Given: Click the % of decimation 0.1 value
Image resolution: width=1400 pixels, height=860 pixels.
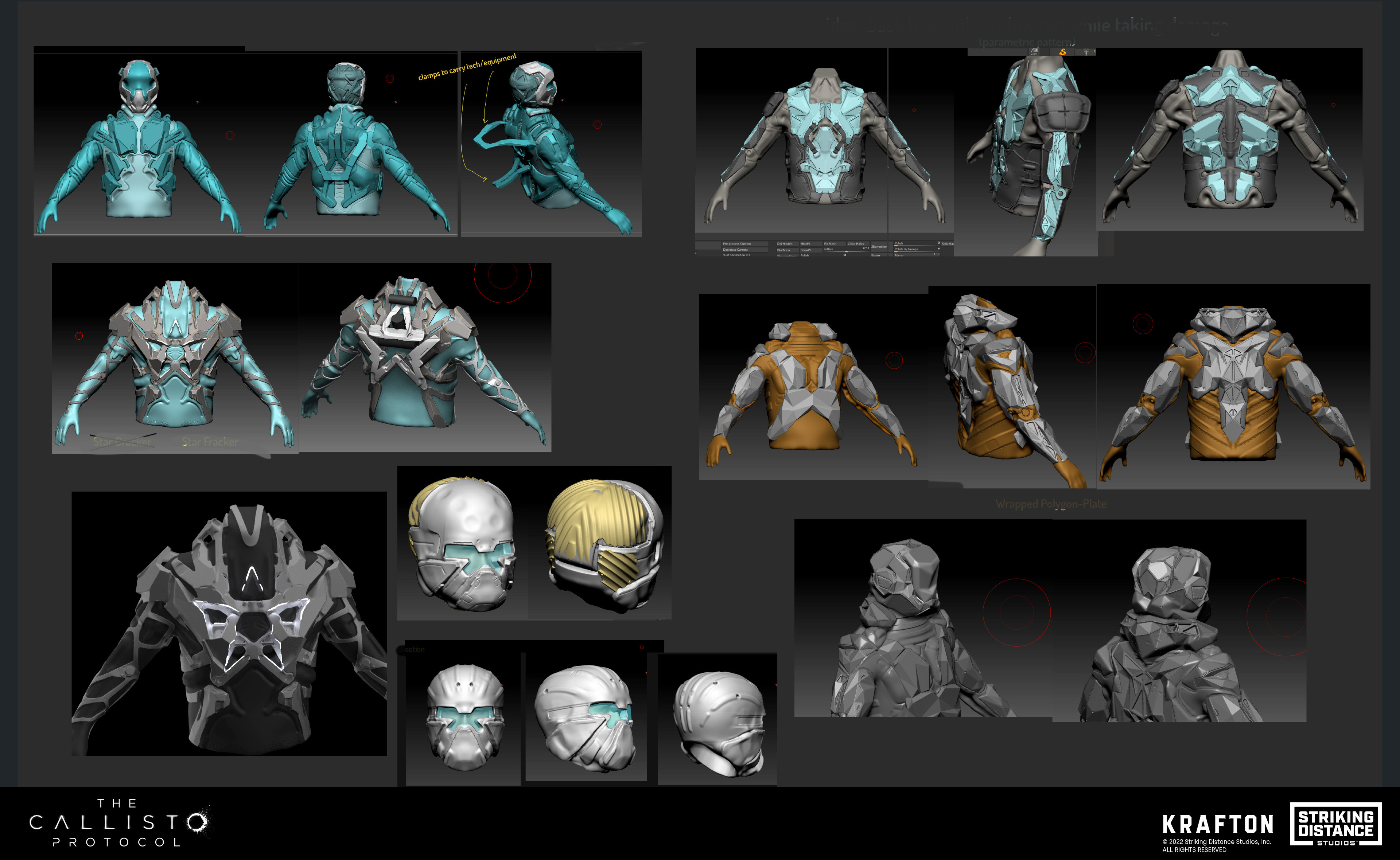Looking at the screenshot, I should [x=737, y=255].
